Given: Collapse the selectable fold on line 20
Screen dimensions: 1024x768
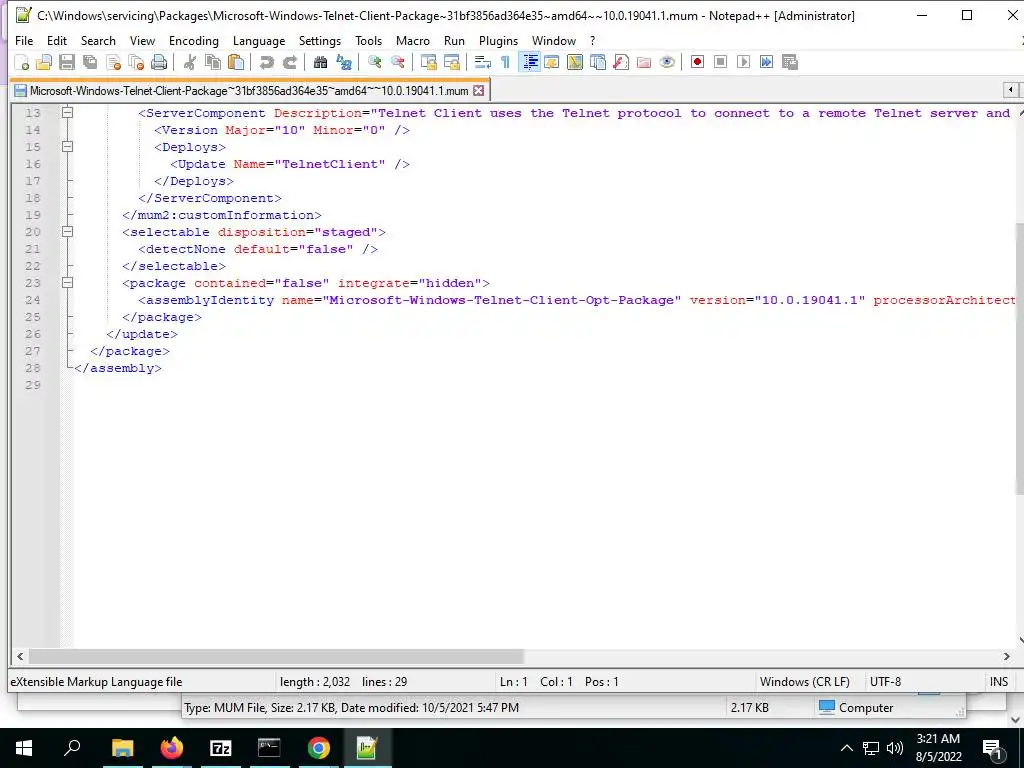Looking at the screenshot, I should point(67,231).
